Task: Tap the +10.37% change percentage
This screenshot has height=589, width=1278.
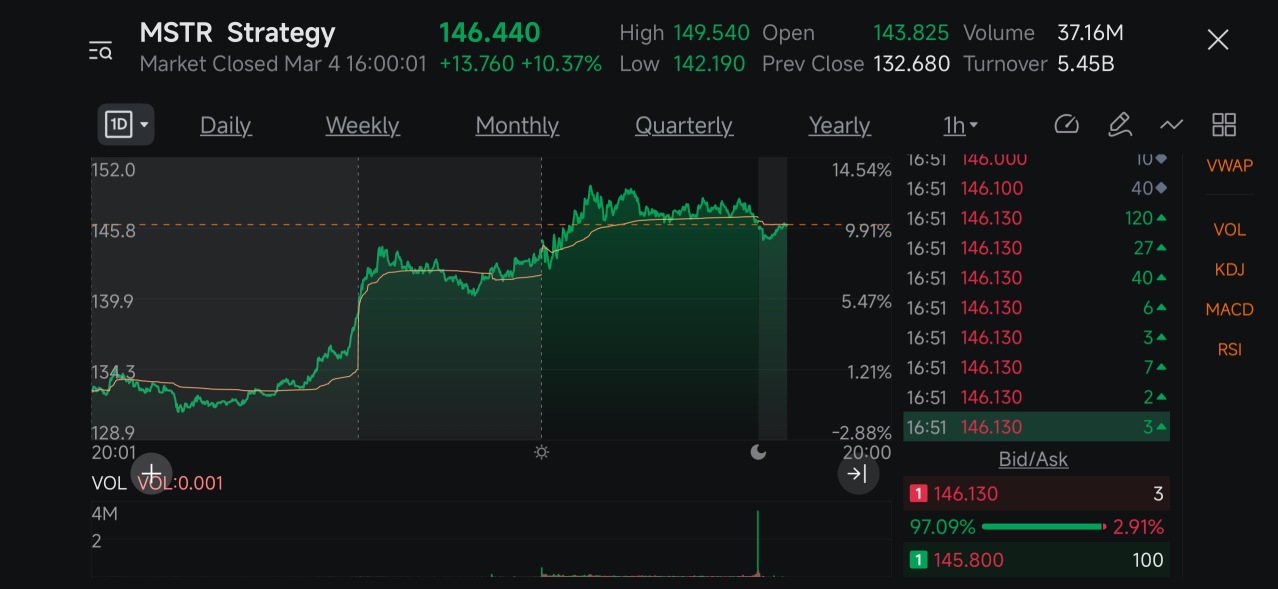Action: (x=561, y=64)
